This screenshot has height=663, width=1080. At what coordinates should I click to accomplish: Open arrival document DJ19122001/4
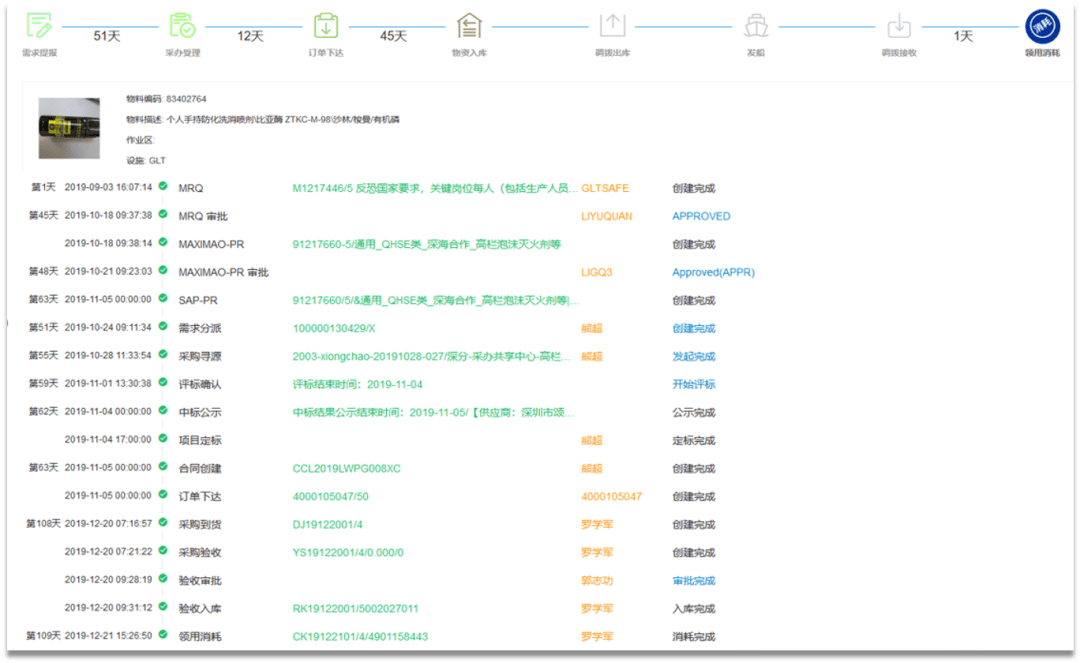coord(327,525)
